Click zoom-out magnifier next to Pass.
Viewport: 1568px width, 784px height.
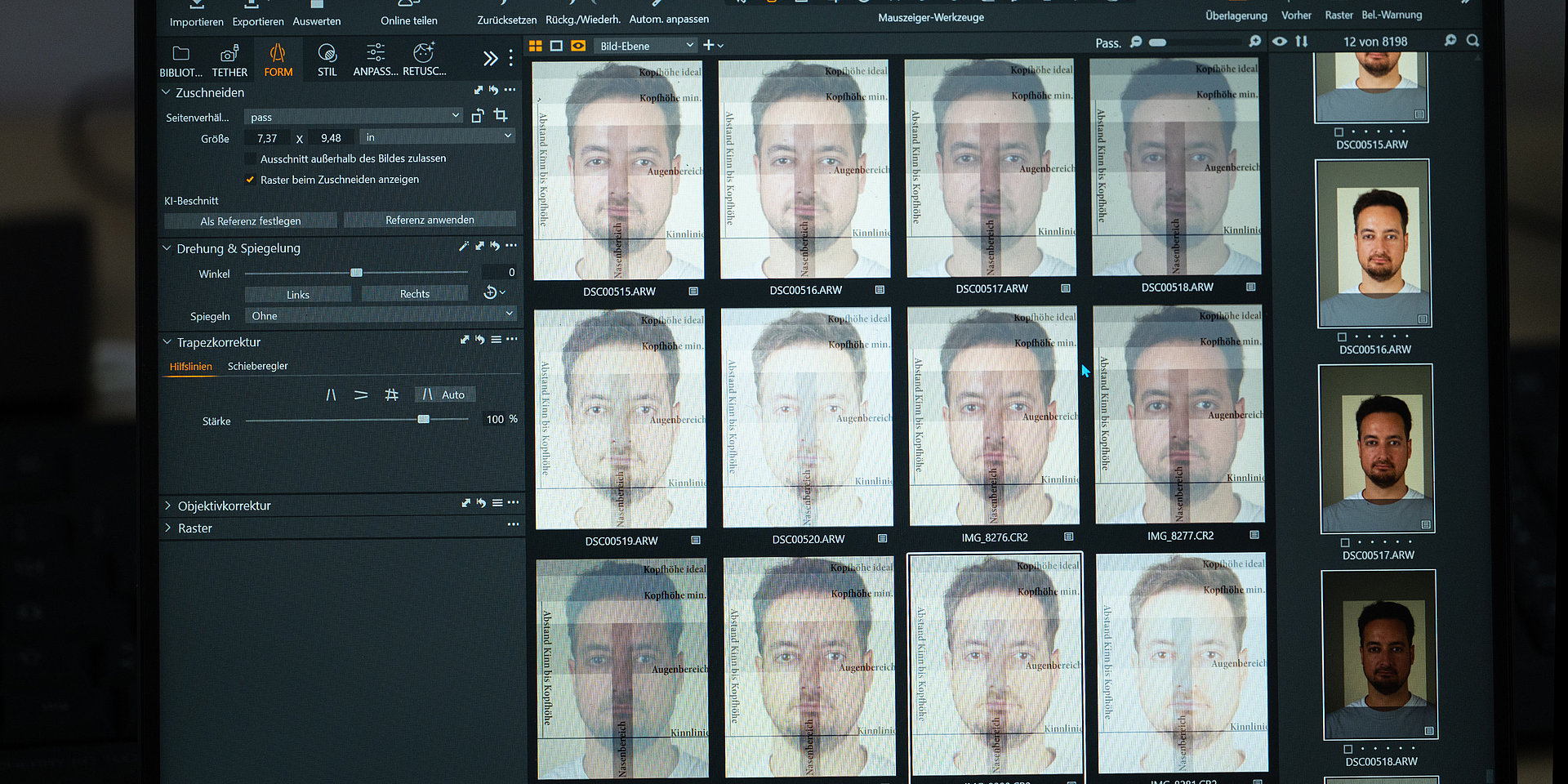[1136, 42]
